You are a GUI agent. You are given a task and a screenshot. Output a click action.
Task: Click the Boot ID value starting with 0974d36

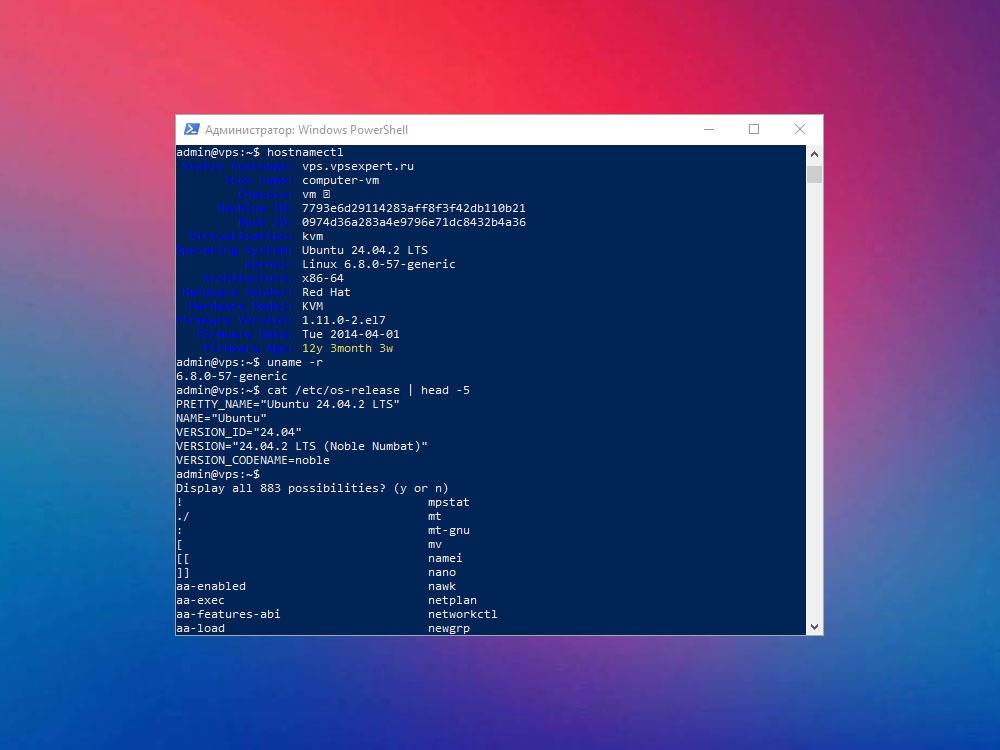point(414,223)
